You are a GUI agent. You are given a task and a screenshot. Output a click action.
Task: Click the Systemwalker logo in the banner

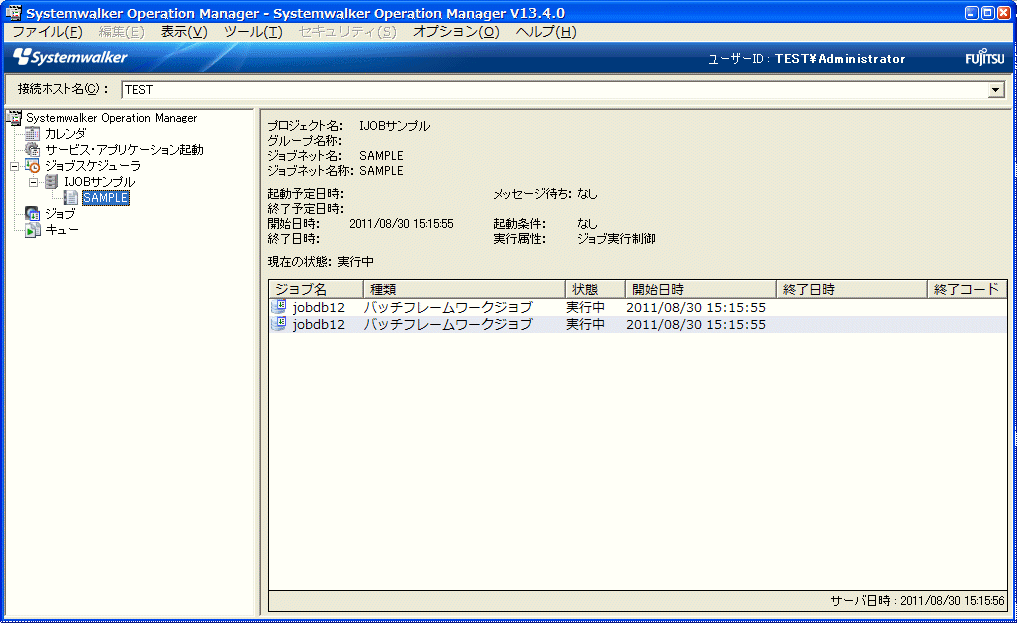coord(71,57)
